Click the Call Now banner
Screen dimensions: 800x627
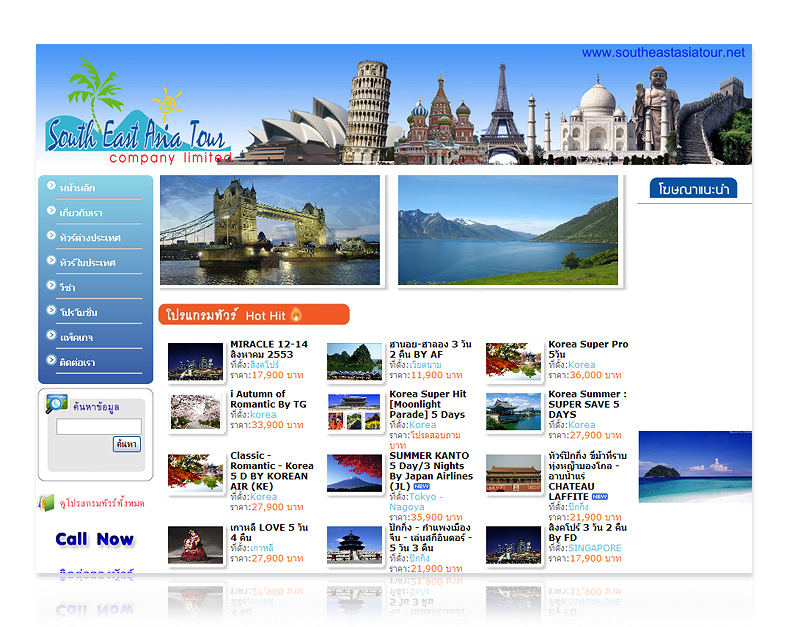click(x=94, y=539)
